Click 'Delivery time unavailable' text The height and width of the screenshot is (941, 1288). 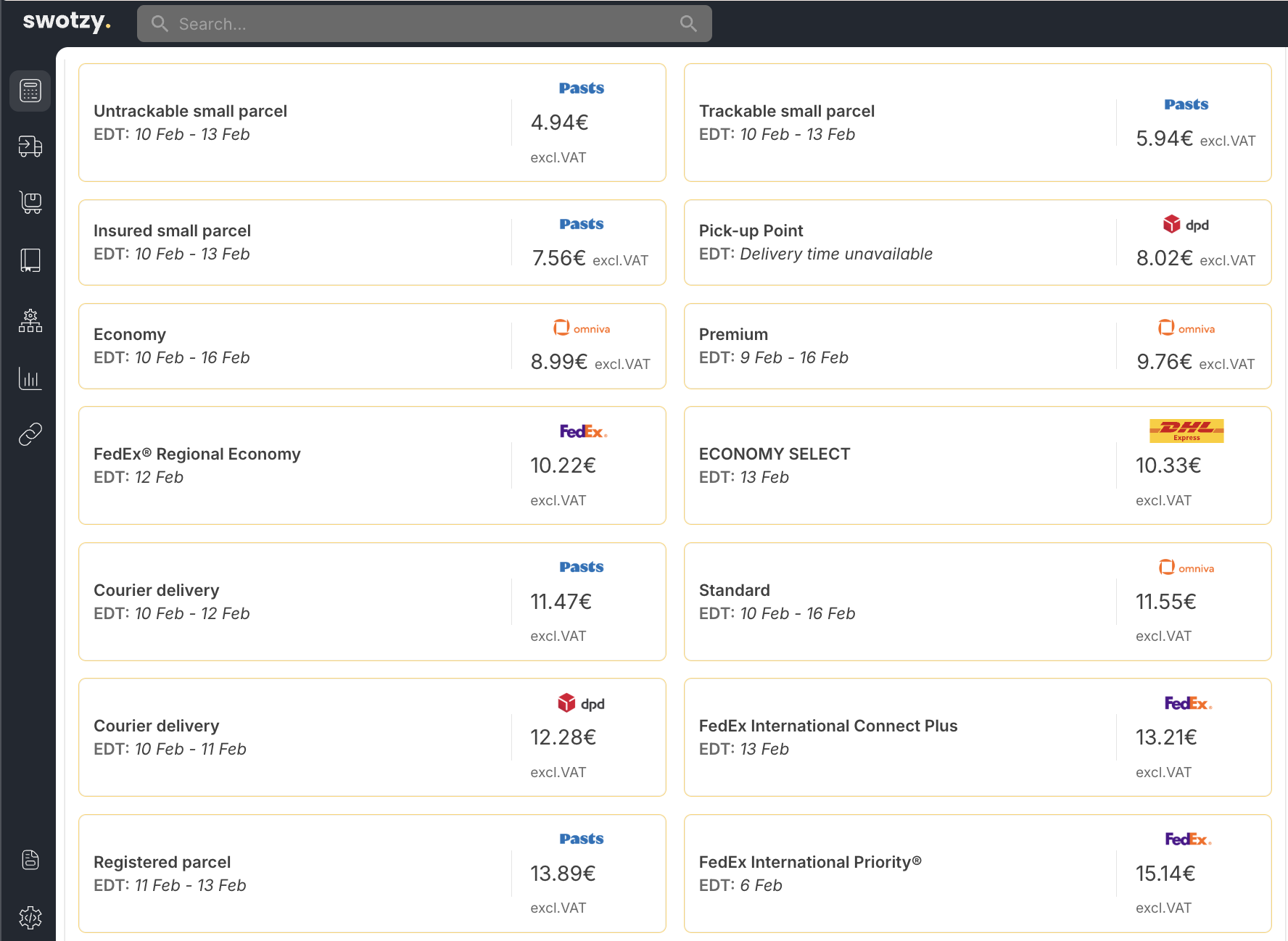tap(836, 254)
